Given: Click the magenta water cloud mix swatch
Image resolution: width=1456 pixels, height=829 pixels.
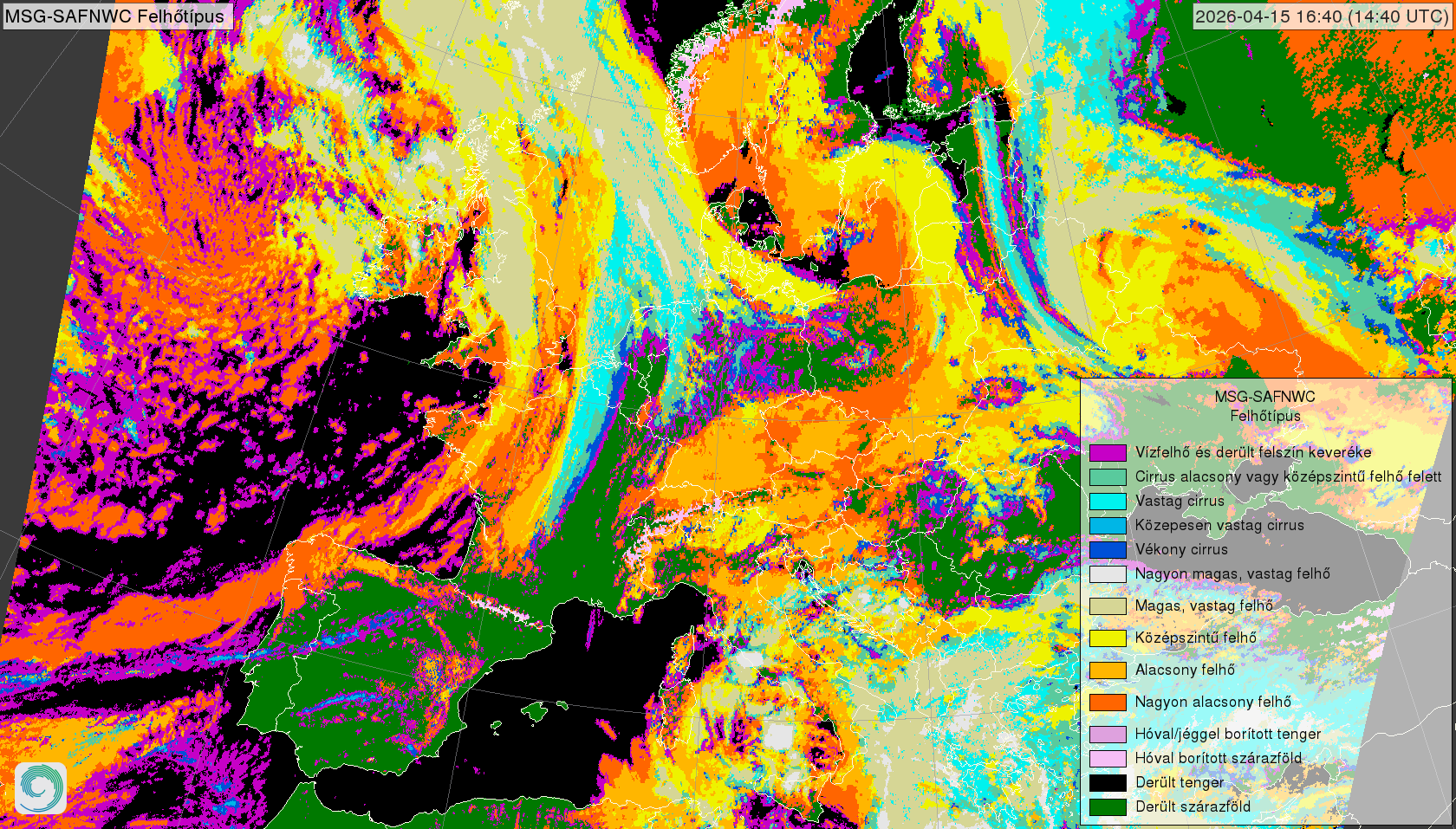Looking at the screenshot, I should (x=1108, y=453).
